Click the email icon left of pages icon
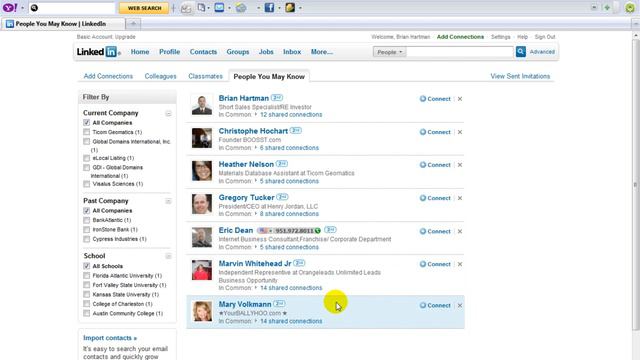 coord(186,8)
